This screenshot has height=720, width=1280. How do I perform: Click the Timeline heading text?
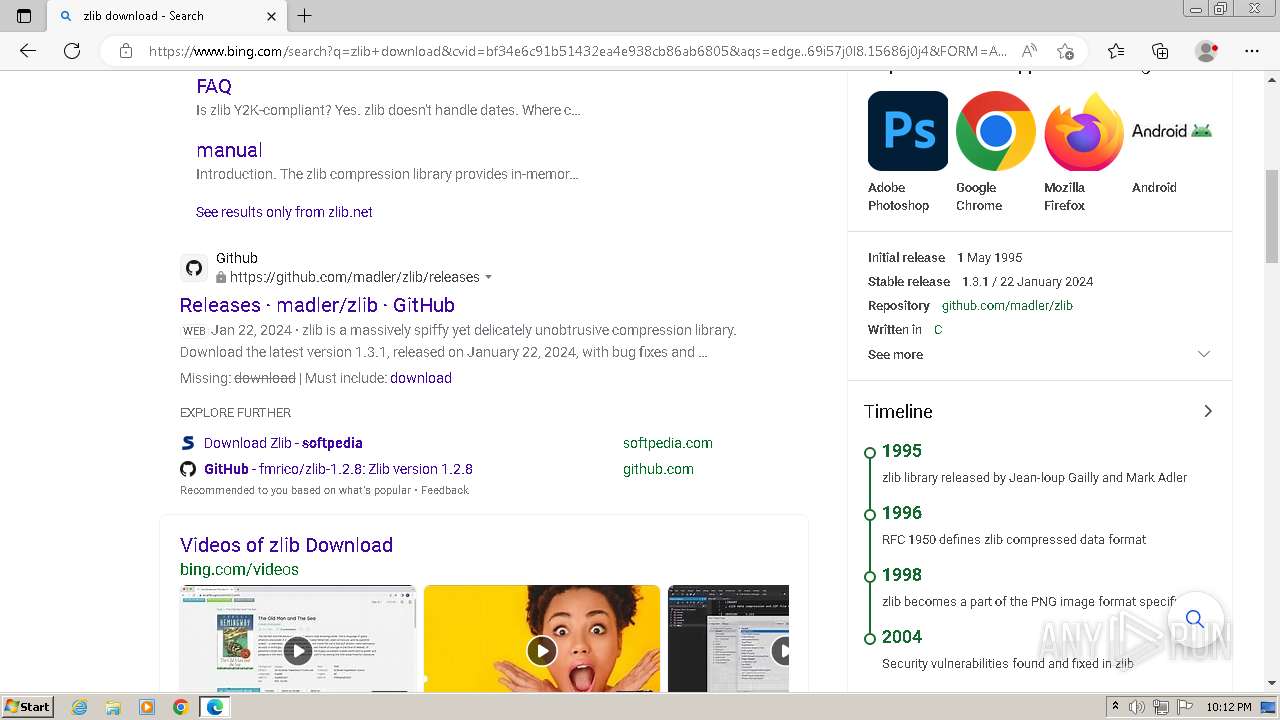(x=898, y=411)
